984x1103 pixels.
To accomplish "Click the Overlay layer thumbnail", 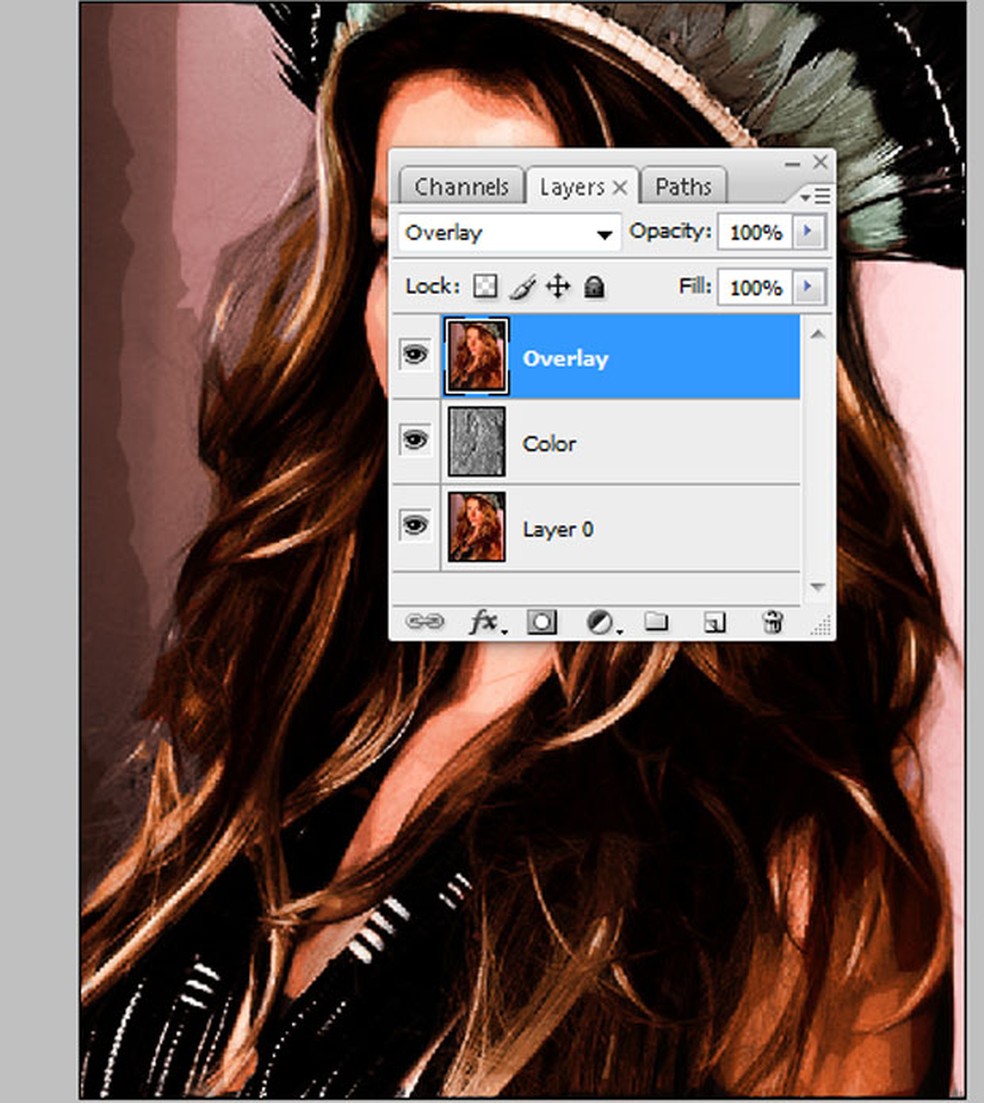I will tap(476, 356).
